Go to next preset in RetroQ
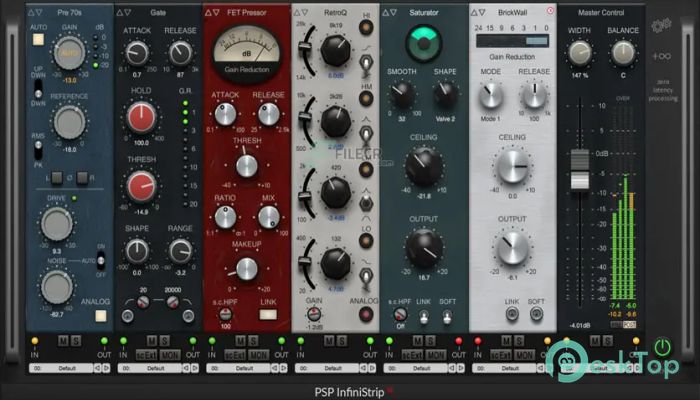The width and height of the screenshot is (700, 400). [372, 368]
